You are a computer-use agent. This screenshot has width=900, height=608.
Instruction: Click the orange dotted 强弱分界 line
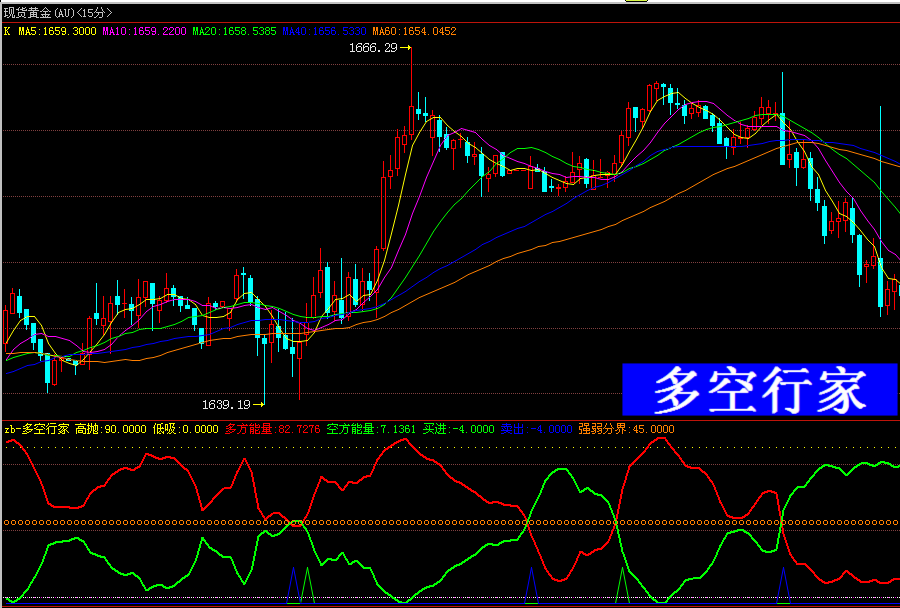click(x=450, y=522)
